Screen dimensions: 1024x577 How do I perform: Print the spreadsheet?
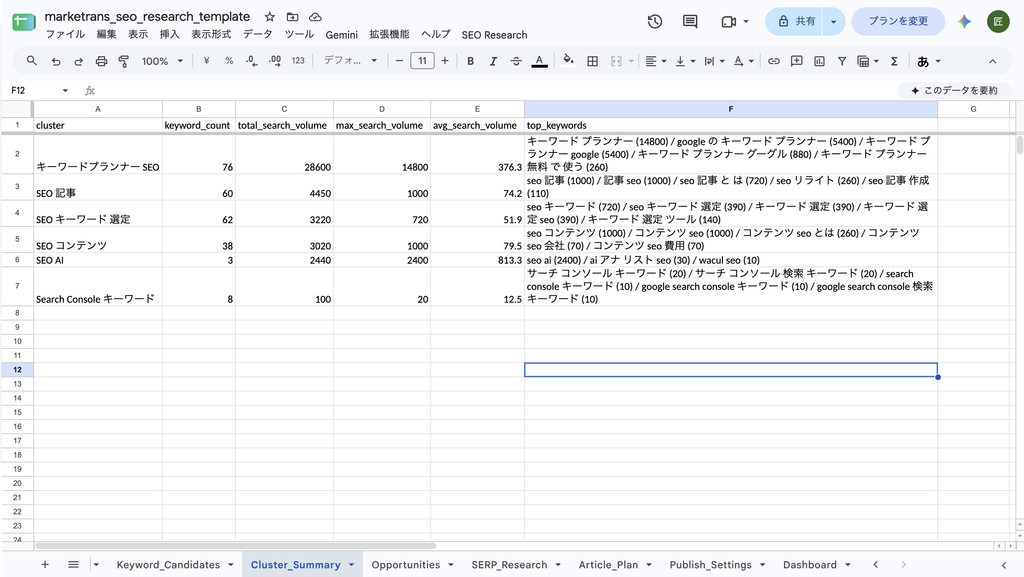[x=101, y=61]
